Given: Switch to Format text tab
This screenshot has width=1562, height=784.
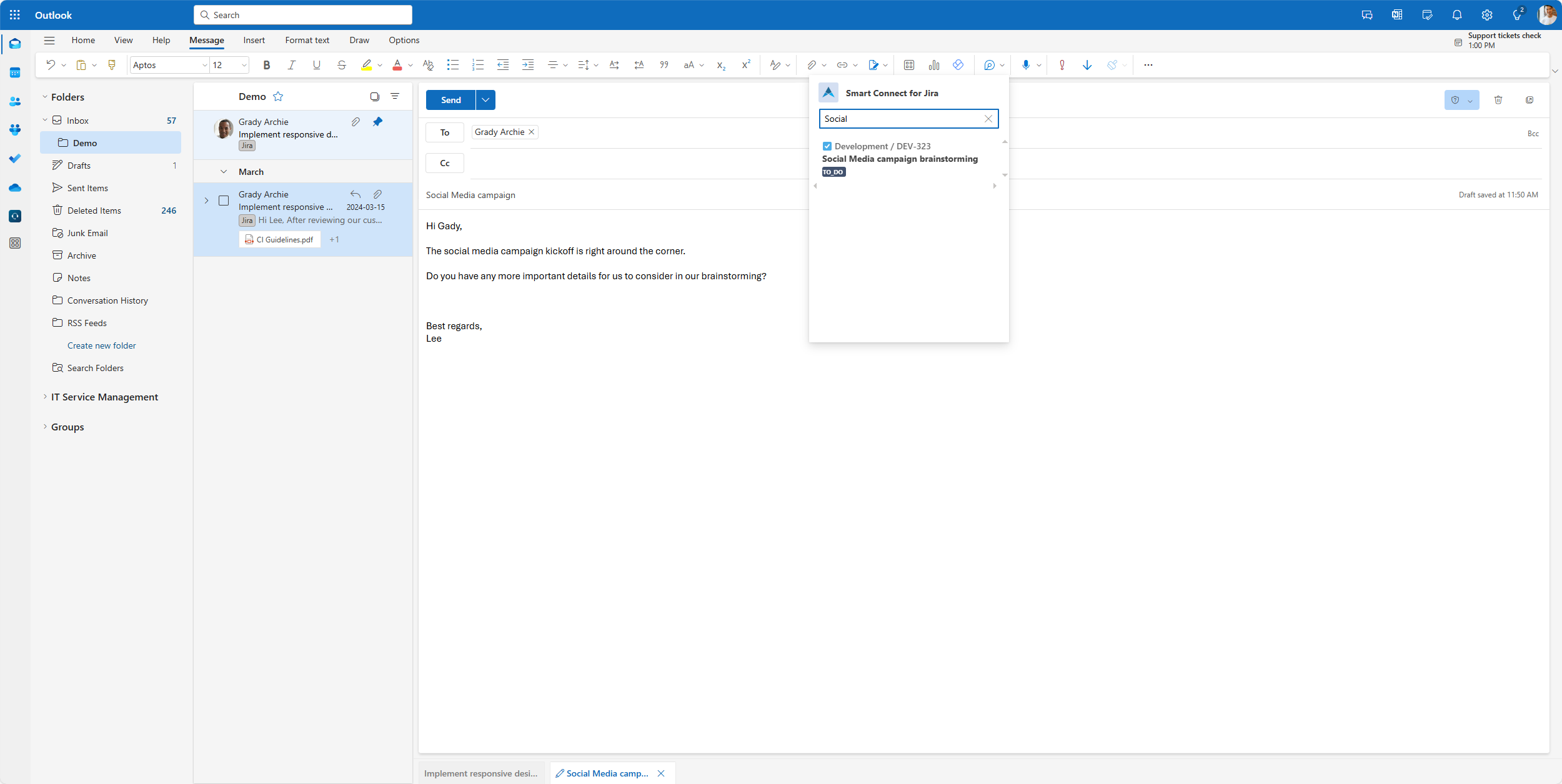Looking at the screenshot, I should point(307,40).
